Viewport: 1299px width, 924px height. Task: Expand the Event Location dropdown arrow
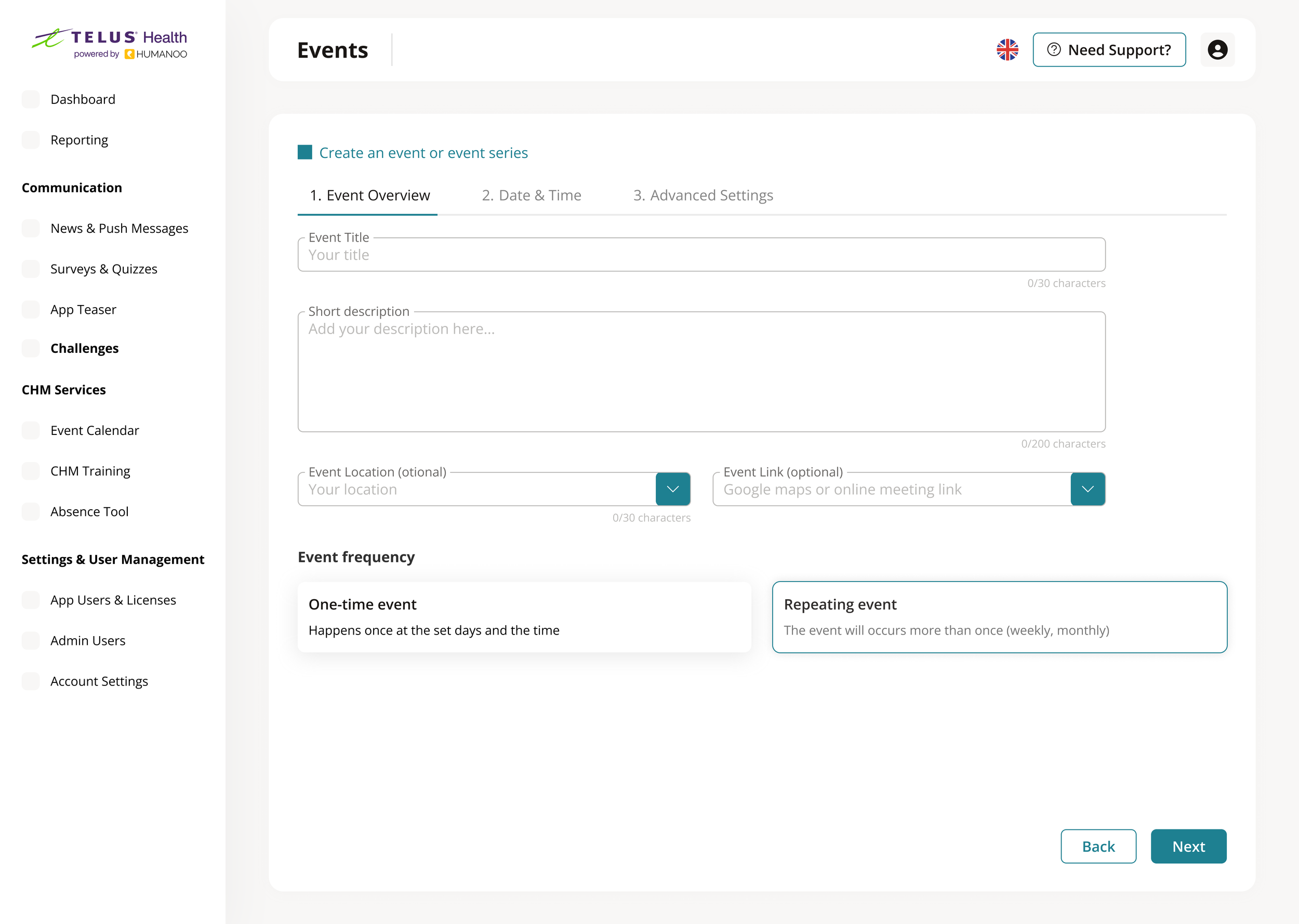(672, 489)
